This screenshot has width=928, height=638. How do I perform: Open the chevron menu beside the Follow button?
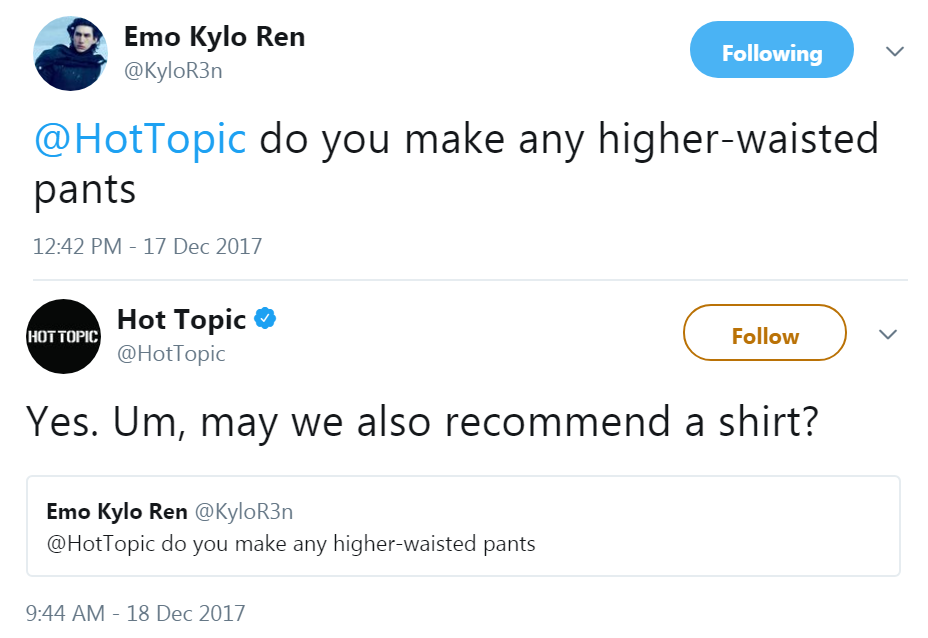click(x=887, y=334)
